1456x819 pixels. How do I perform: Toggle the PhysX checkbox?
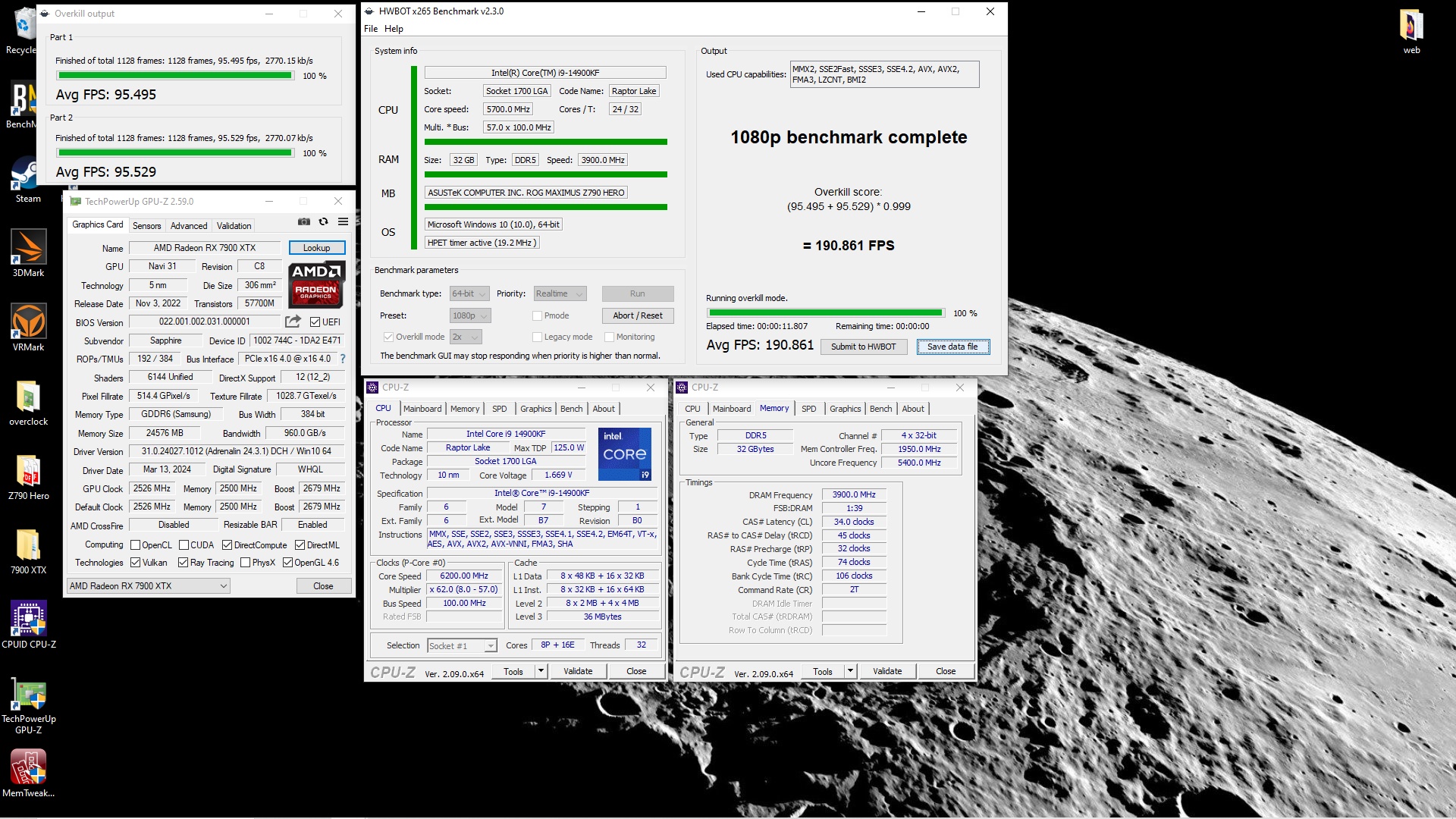click(246, 563)
